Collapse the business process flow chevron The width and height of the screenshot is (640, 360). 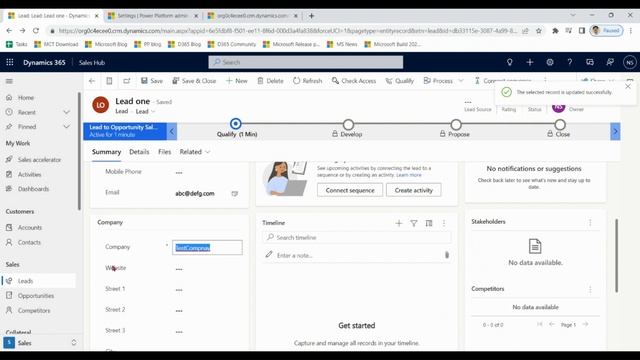pyautogui.click(x=172, y=131)
